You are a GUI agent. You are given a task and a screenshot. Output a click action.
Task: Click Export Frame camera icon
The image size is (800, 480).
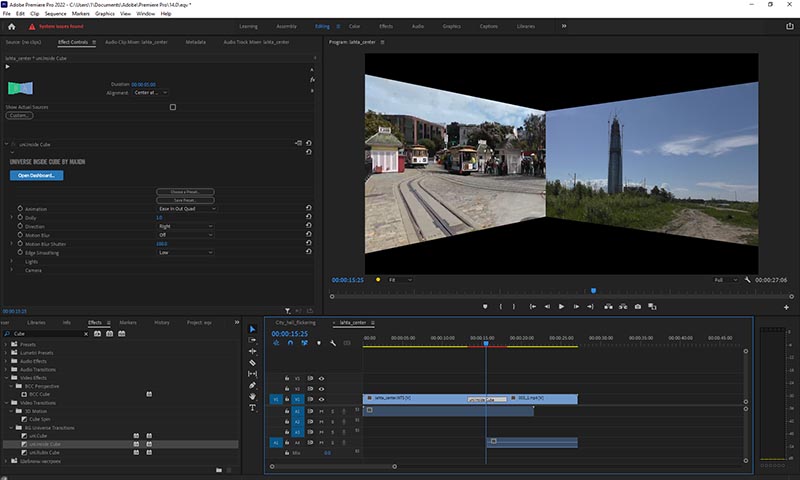click(638, 307)
